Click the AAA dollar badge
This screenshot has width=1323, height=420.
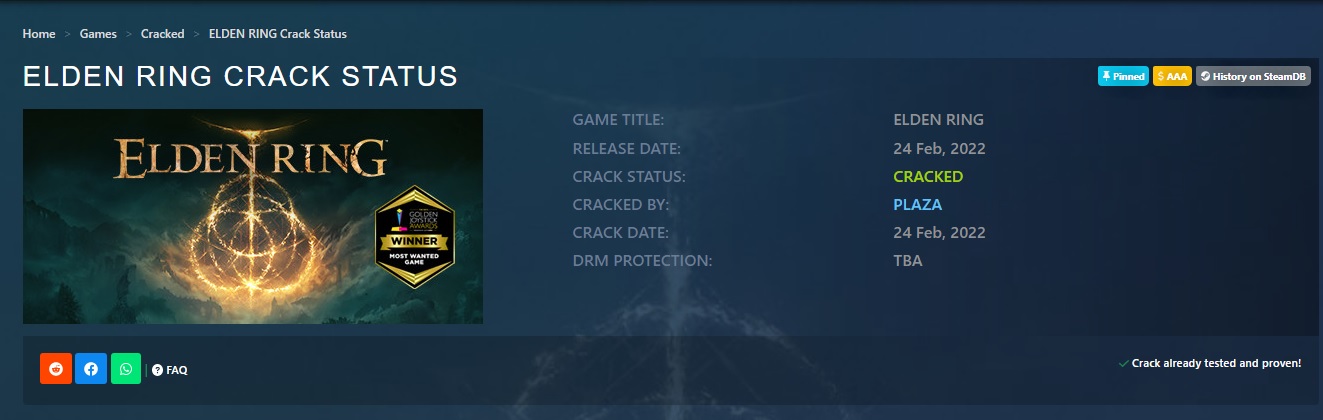(1172, 76)
